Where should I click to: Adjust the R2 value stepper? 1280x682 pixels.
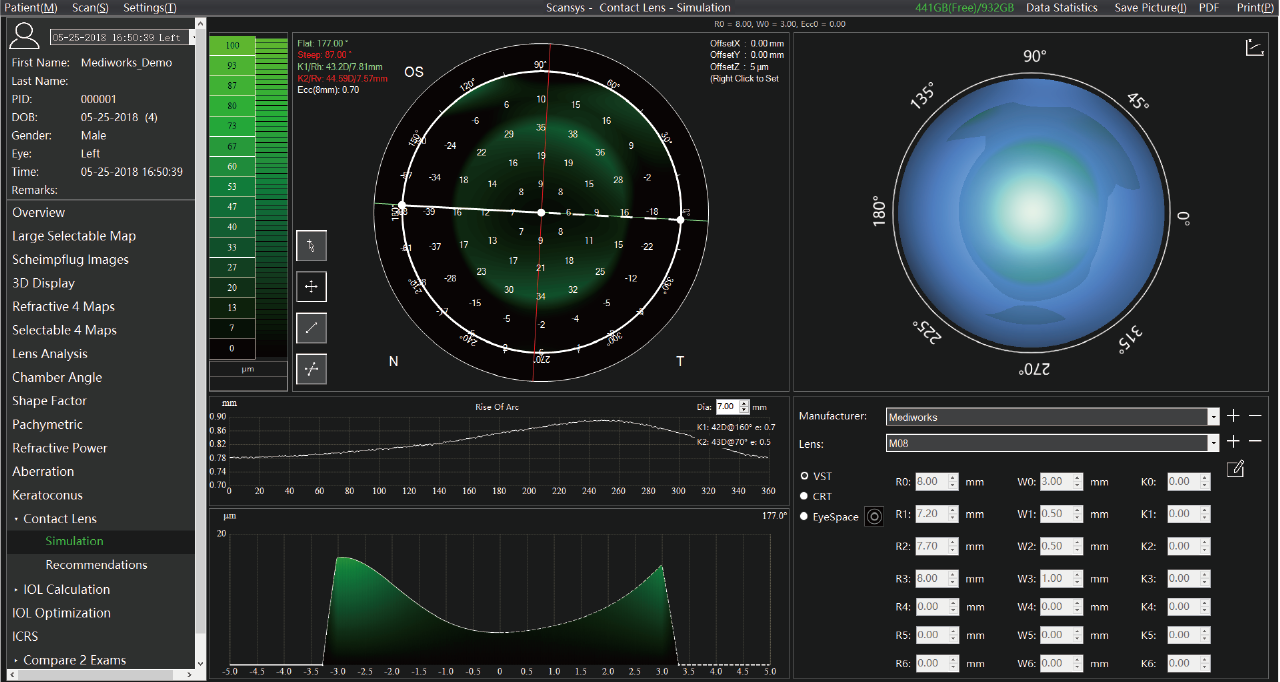click(x=953, y=546)
